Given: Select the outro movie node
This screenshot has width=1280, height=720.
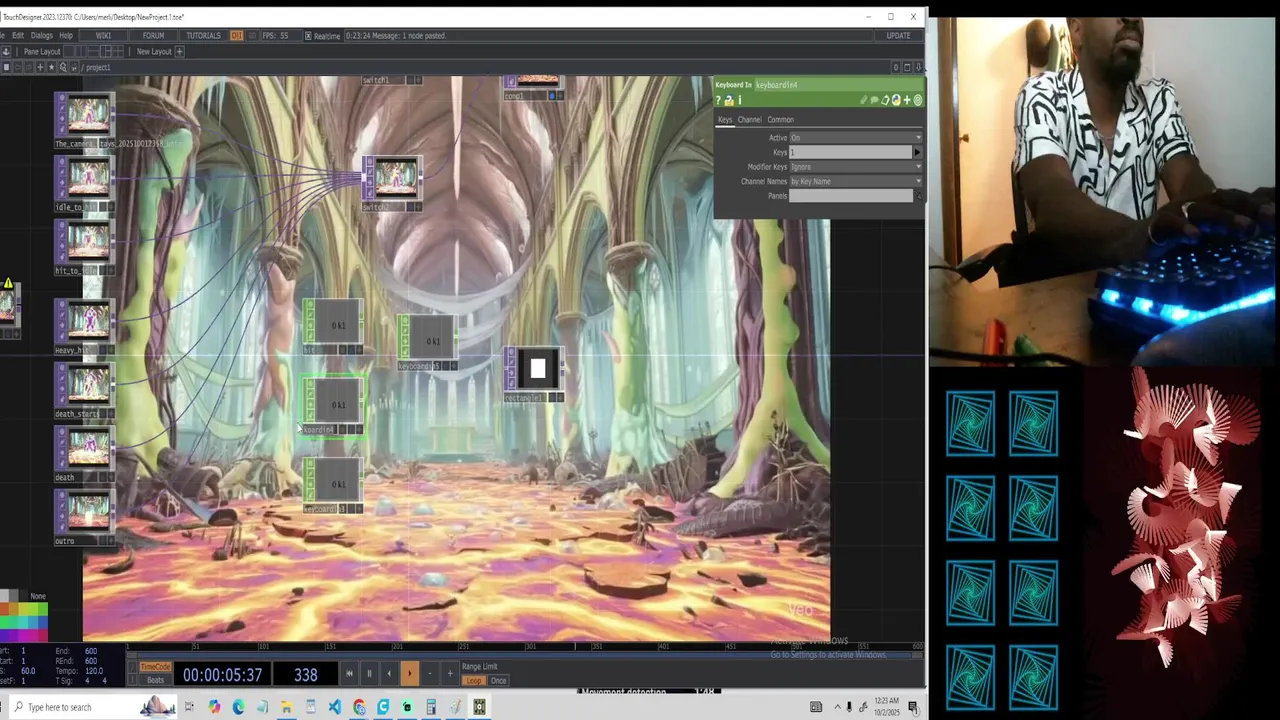Looking at the screenshot, I should tap(85, 518).
